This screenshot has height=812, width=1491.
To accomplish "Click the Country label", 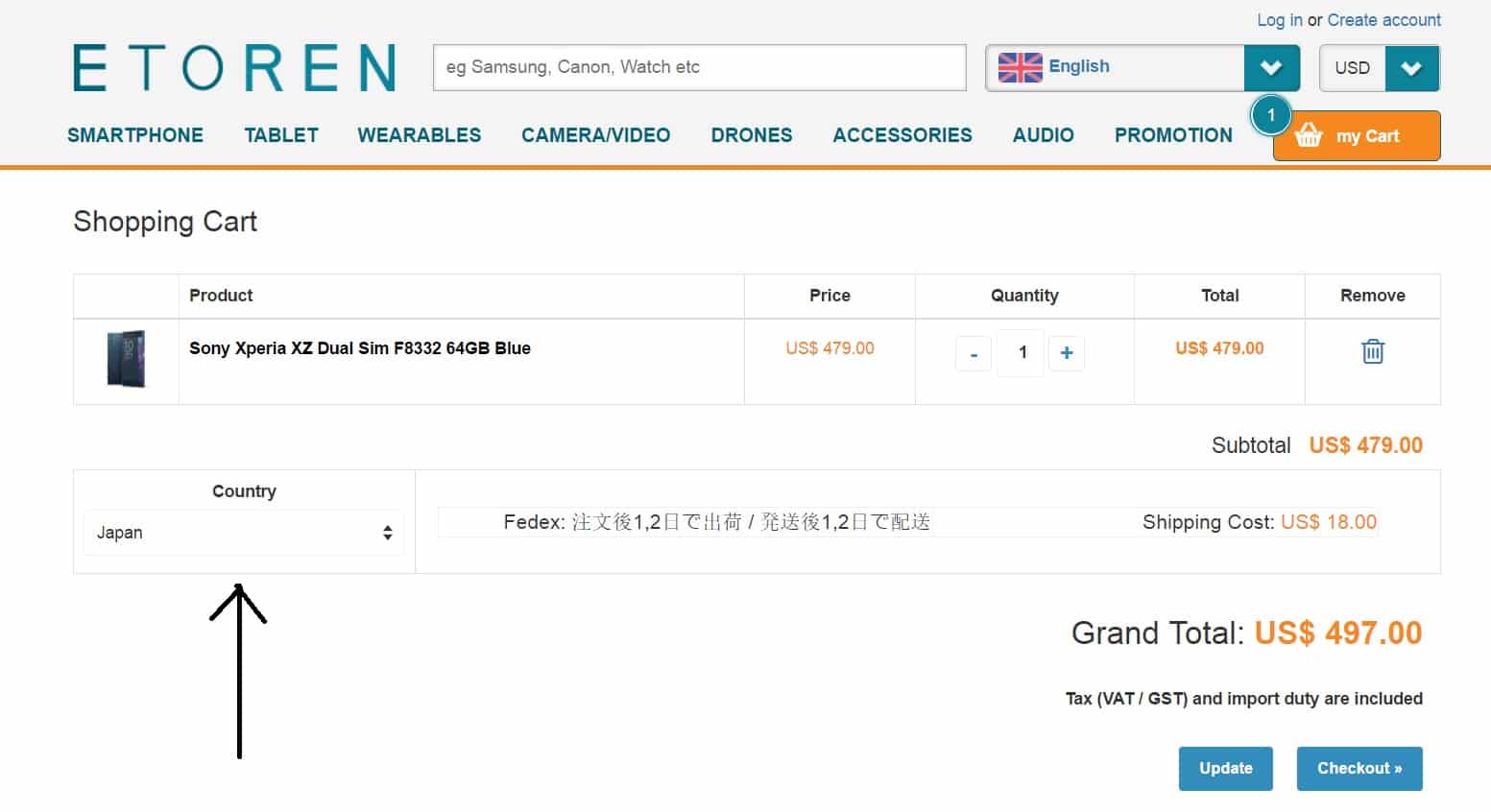I will click(244, 491).
